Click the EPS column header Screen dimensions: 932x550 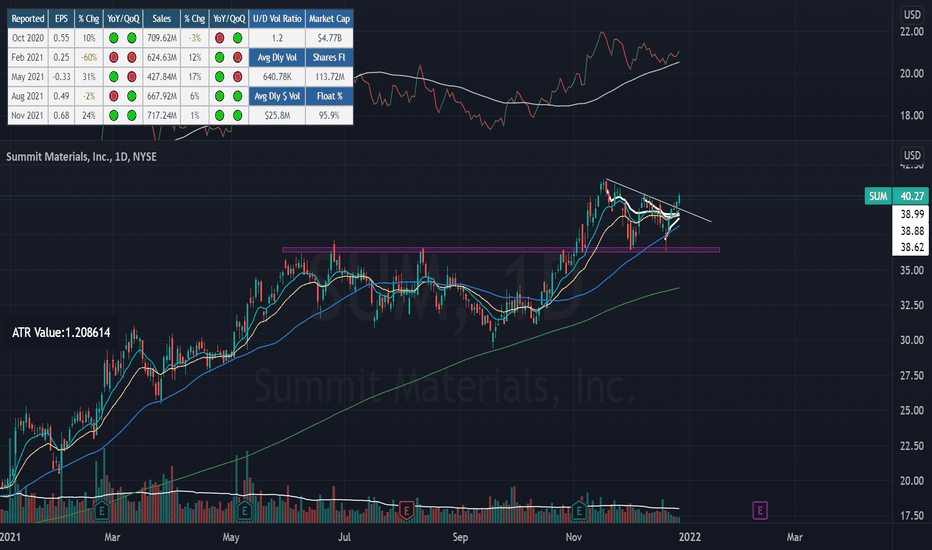point(61,19)
